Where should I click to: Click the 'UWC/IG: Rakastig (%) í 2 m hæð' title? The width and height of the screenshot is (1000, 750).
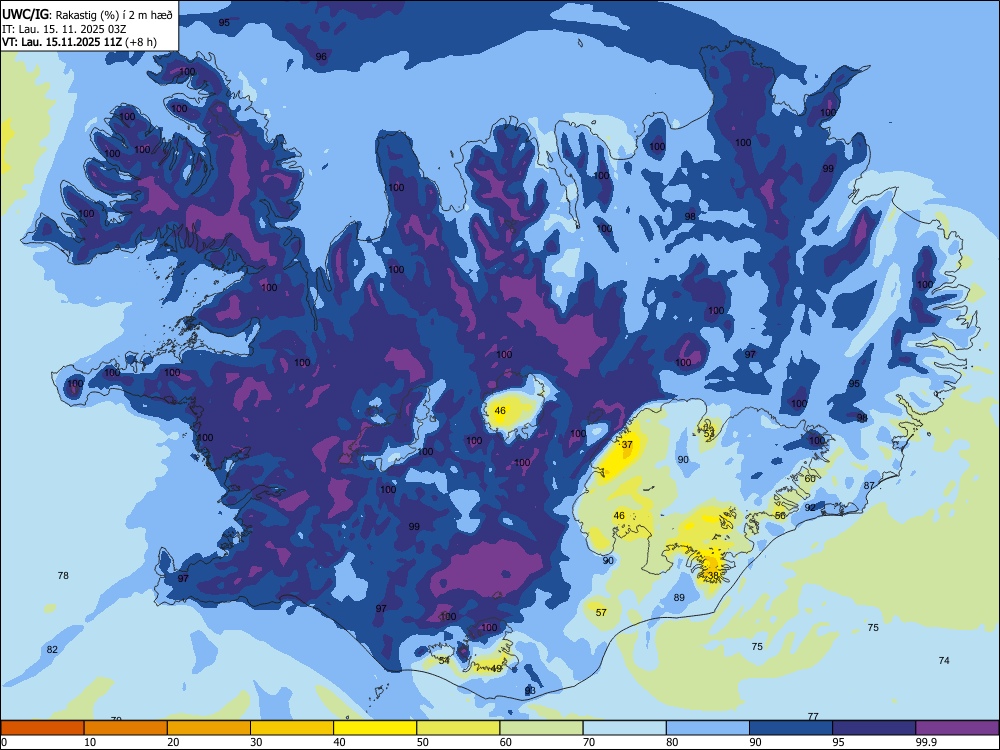[x=87, y=14]
